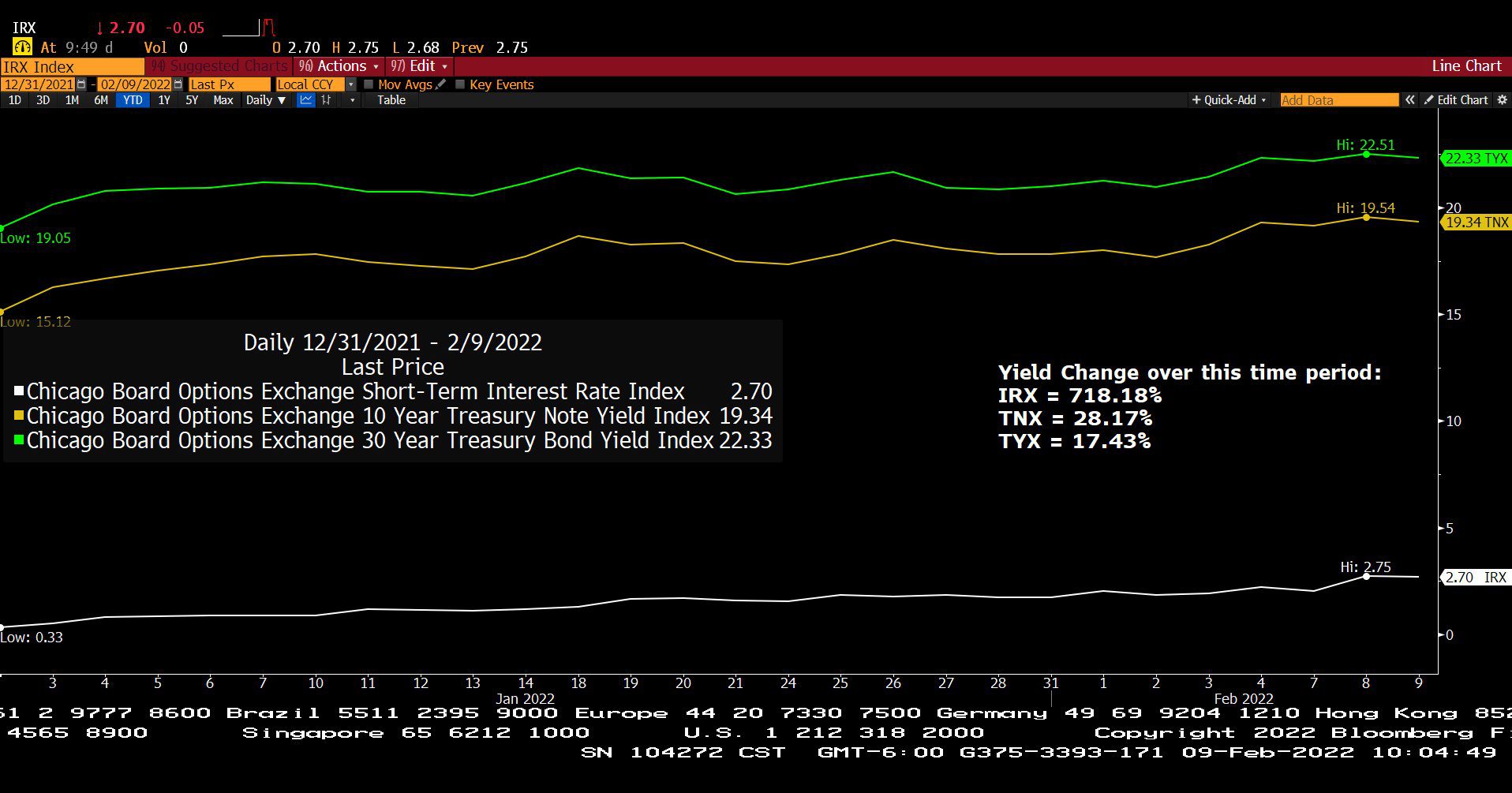Click the Low: 0.33 label
Screen dimensions: 1512x793
pos(32,638)
